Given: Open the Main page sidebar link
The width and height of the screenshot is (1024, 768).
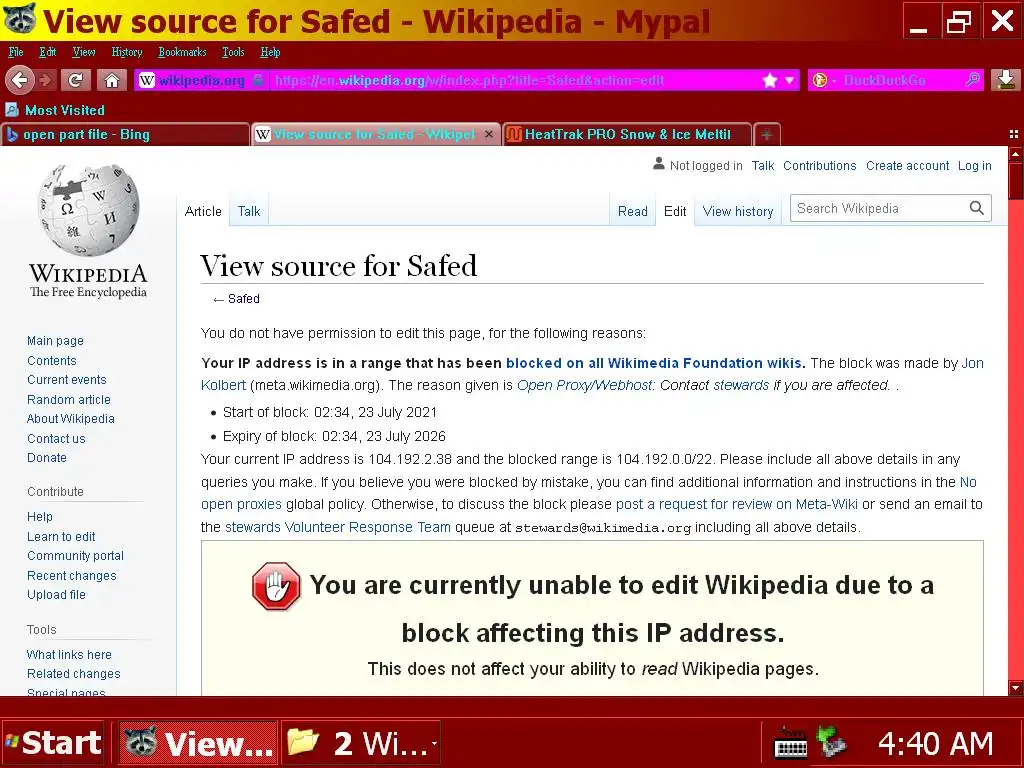Looking at the screenshot, I should tap(56, 341).
